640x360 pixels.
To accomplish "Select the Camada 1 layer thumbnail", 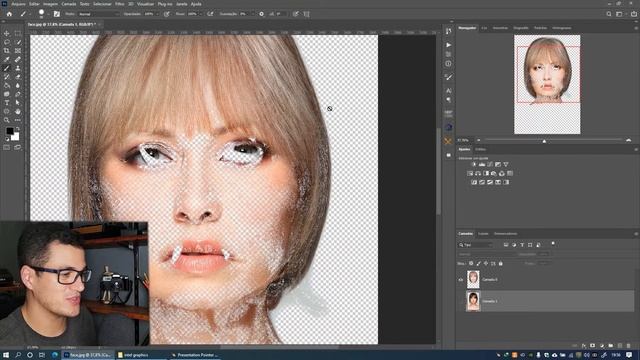I will (473, 301).
